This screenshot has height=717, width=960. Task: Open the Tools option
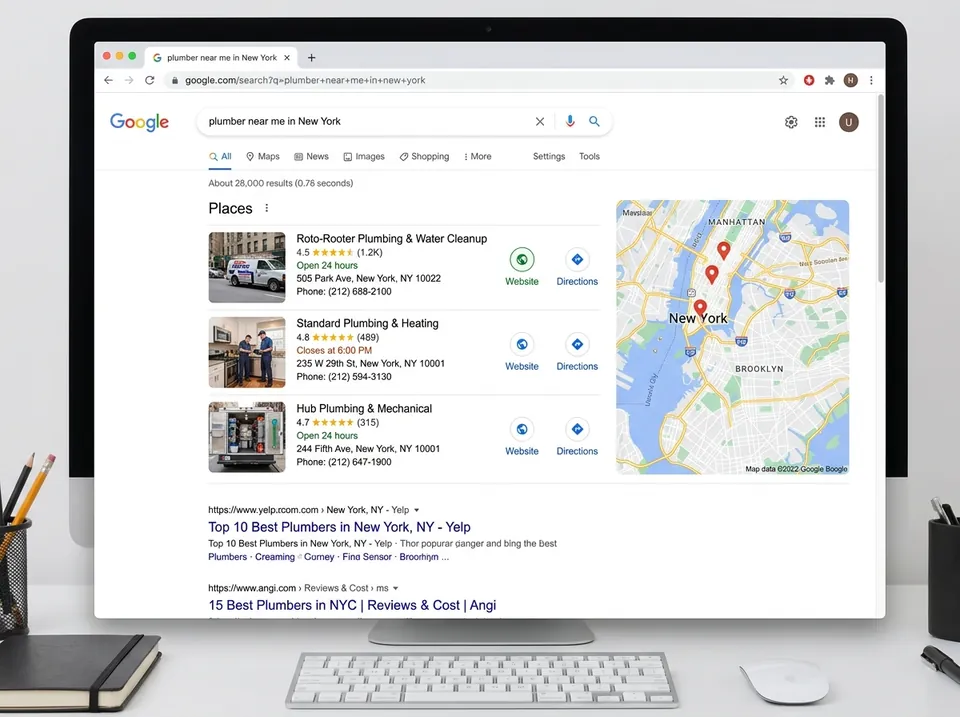coord(589,157)
